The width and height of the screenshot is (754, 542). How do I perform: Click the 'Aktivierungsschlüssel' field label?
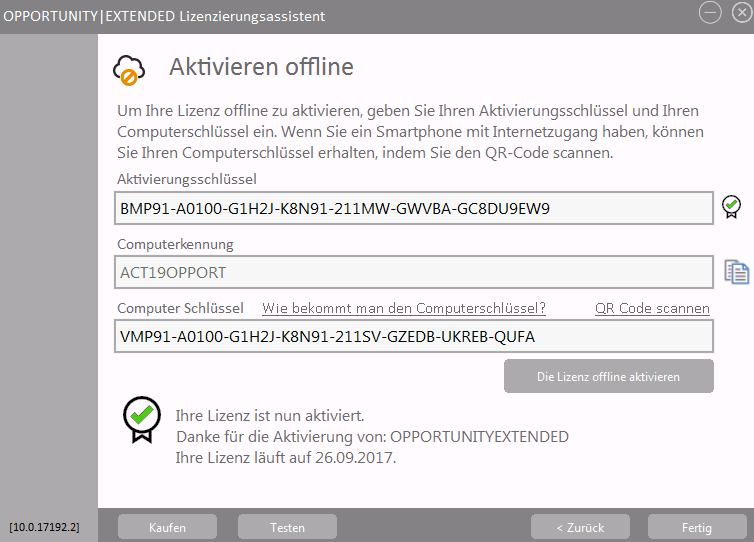(187, 179)
